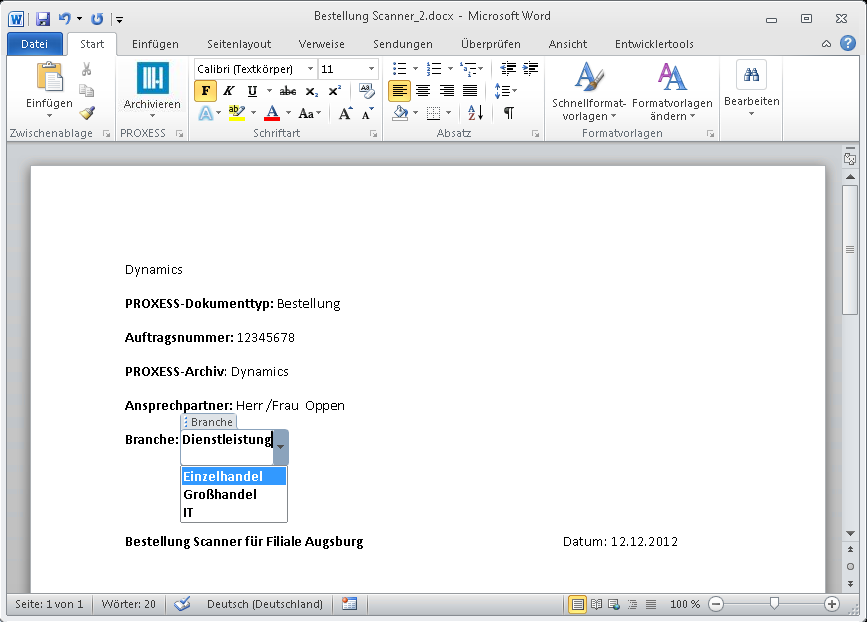
Task: Archive document with PROXESS Archivieren icon
Action: pos(153,77)
